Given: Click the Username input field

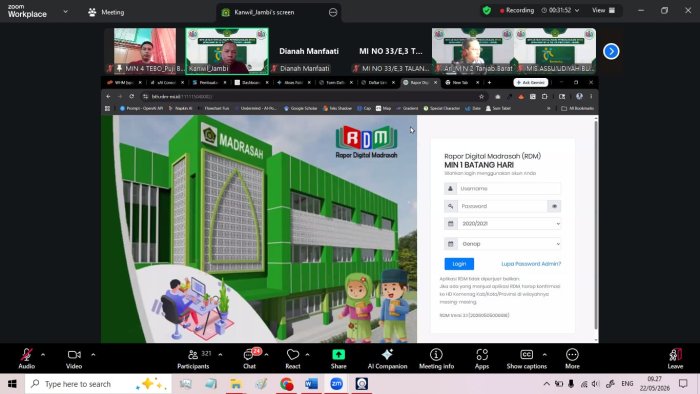Looking at the screenshot, I should 508,189.
